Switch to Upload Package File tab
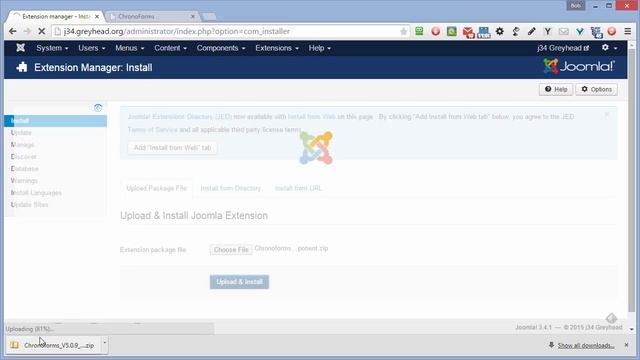The width and height of the screenshot is (640, 360). tap(157, 188)
